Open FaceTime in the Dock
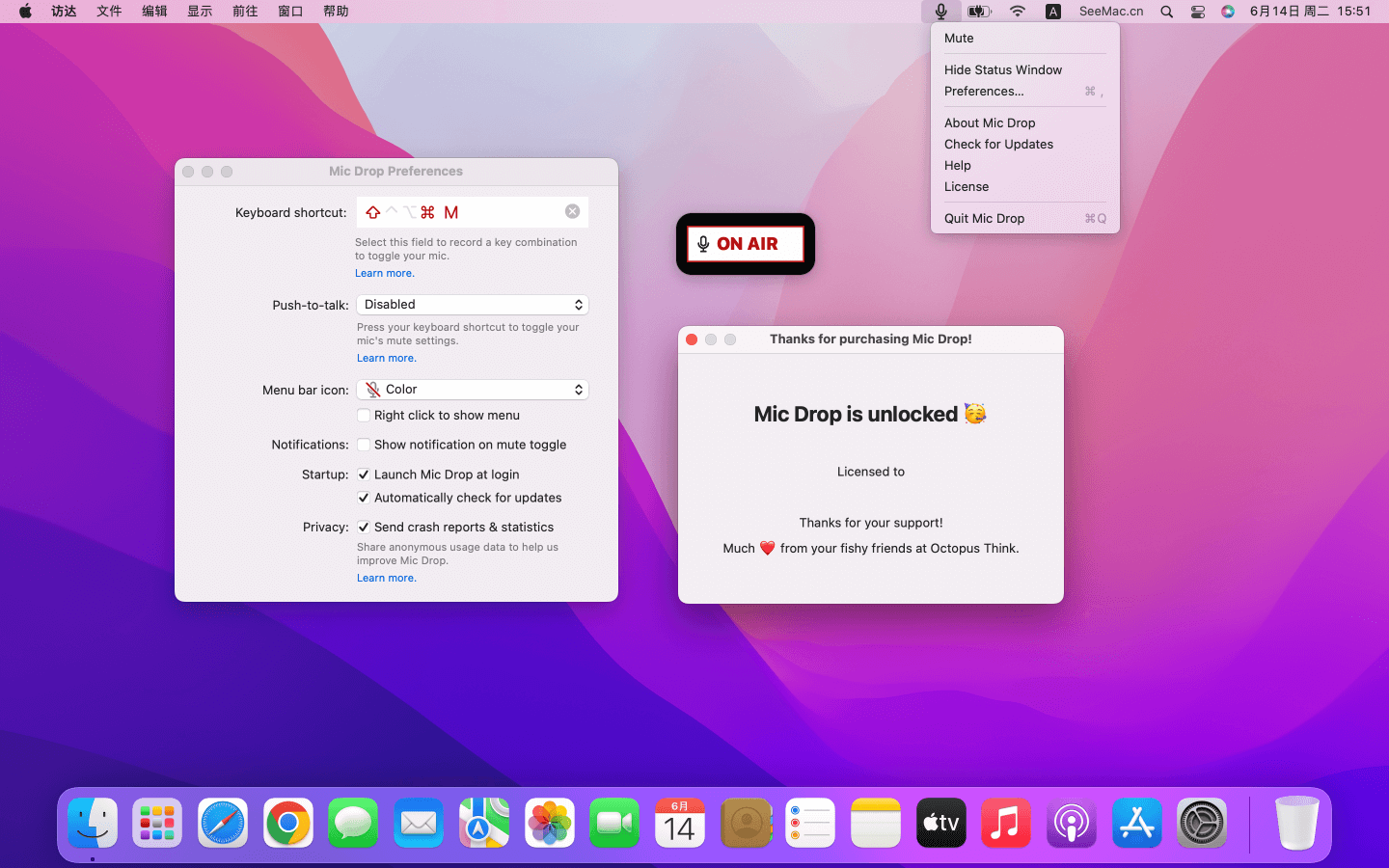 click(614, 824)
